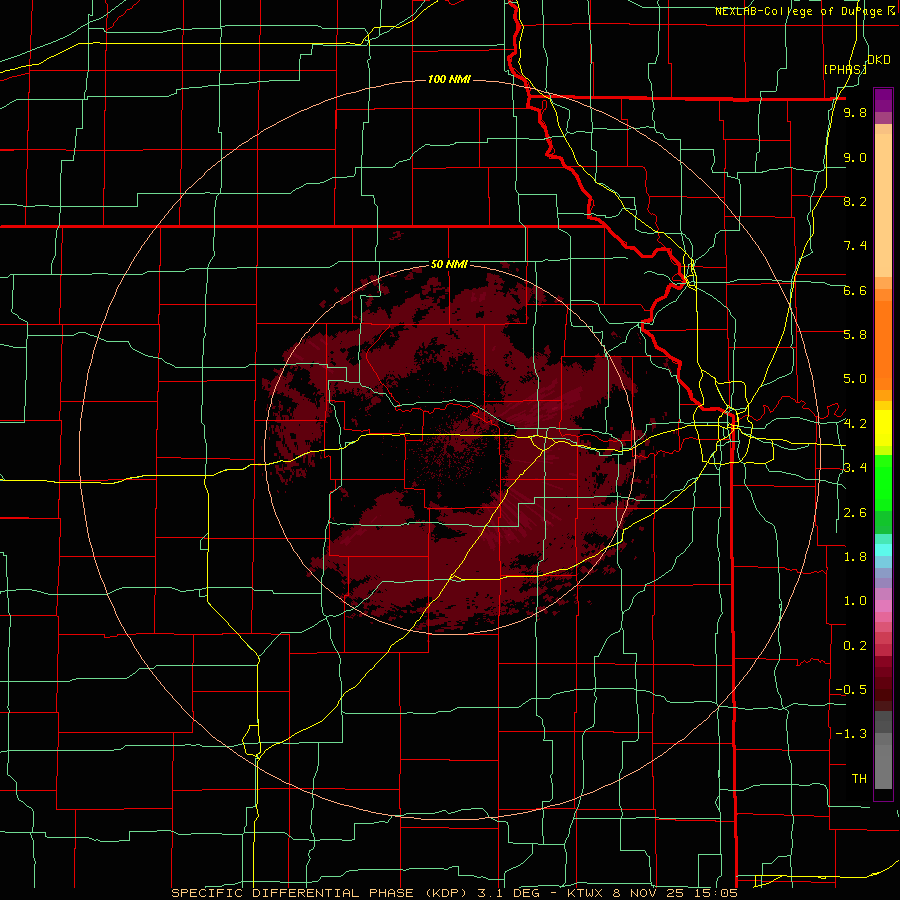This screenshot has width=900, height=900.
Task: Pick the bright yellow color band
Action: (x=883, y=428)
